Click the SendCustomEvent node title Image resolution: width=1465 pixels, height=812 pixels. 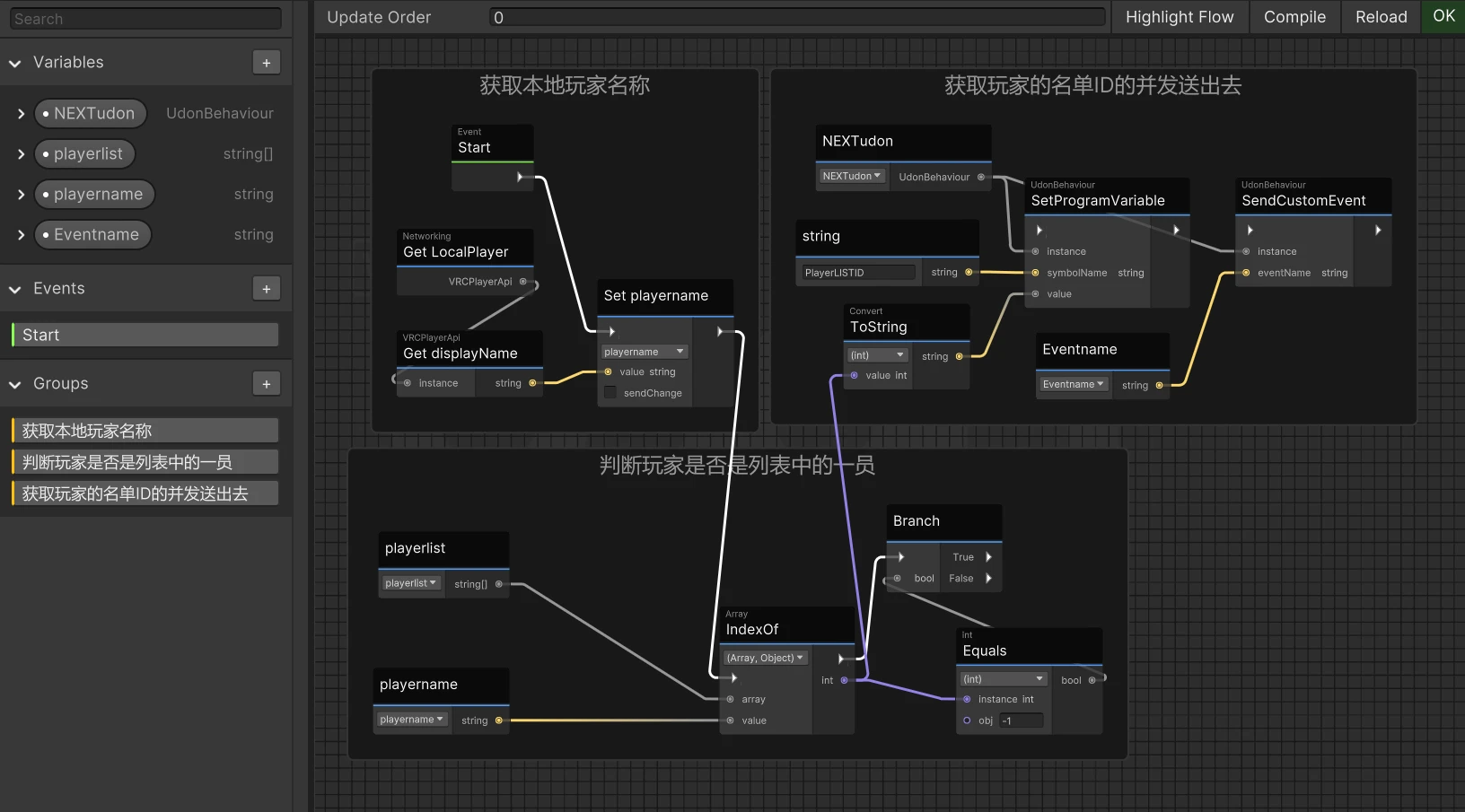pos(1303,201)
